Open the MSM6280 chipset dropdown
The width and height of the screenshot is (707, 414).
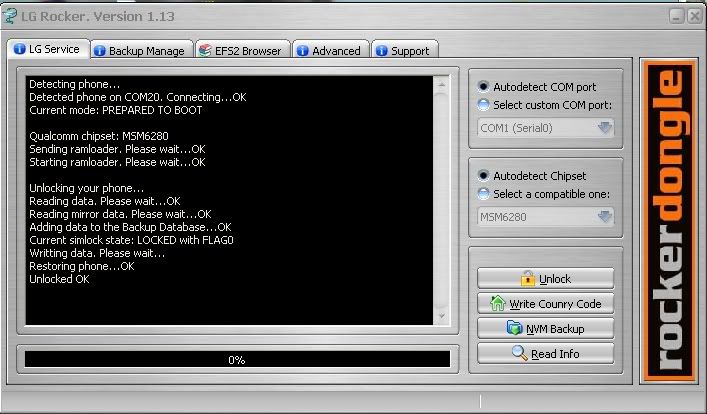point(546,217)
